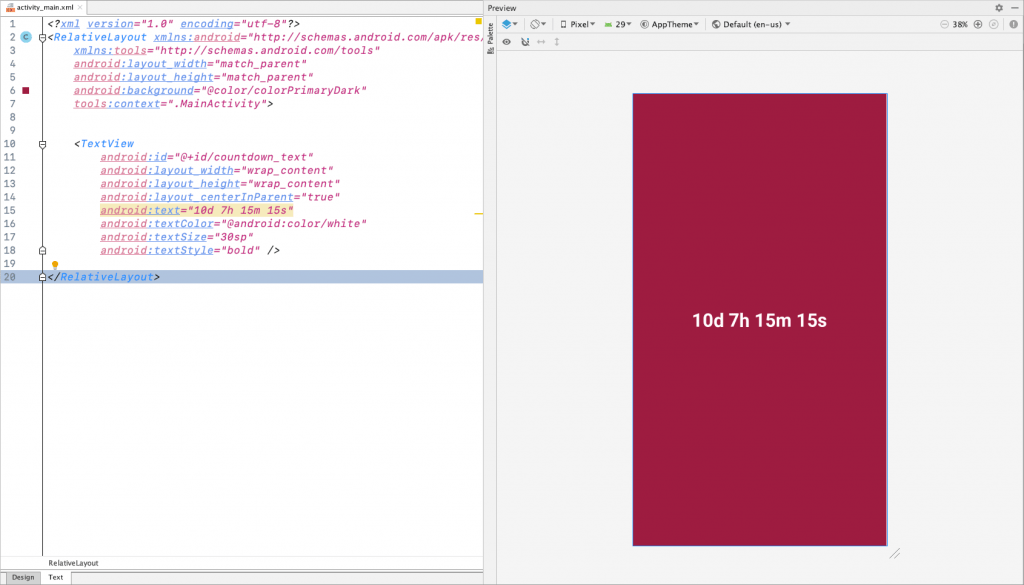
Task: Open the Pixel device dropdown
Action: (x=580, y=24)
